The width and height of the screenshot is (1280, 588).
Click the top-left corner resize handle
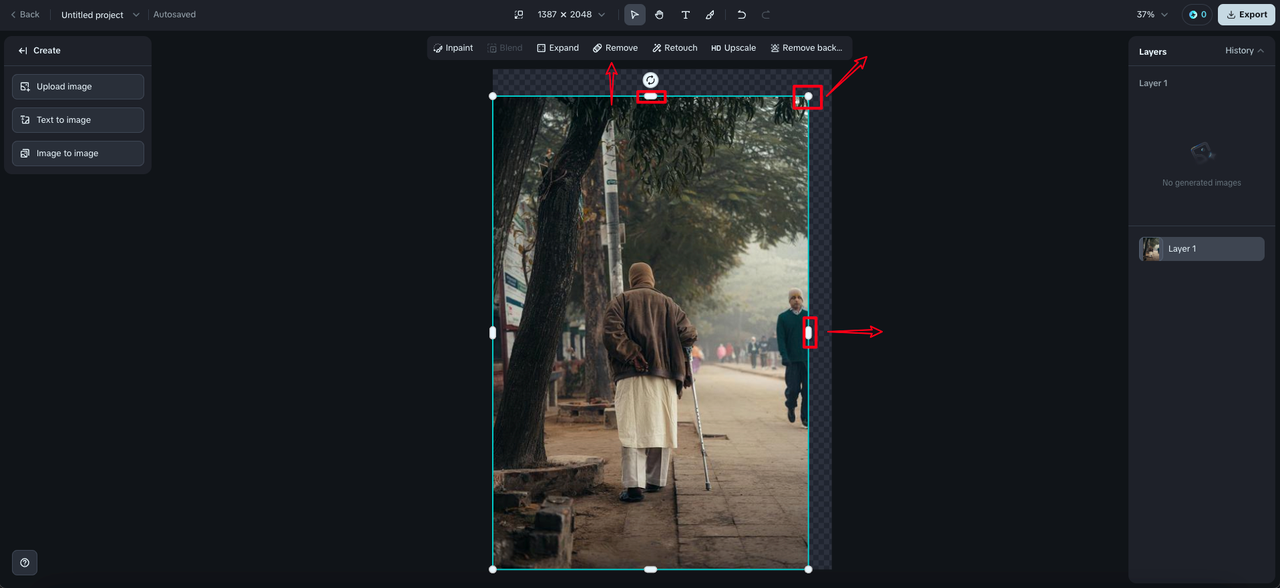[x=492, y=96]
